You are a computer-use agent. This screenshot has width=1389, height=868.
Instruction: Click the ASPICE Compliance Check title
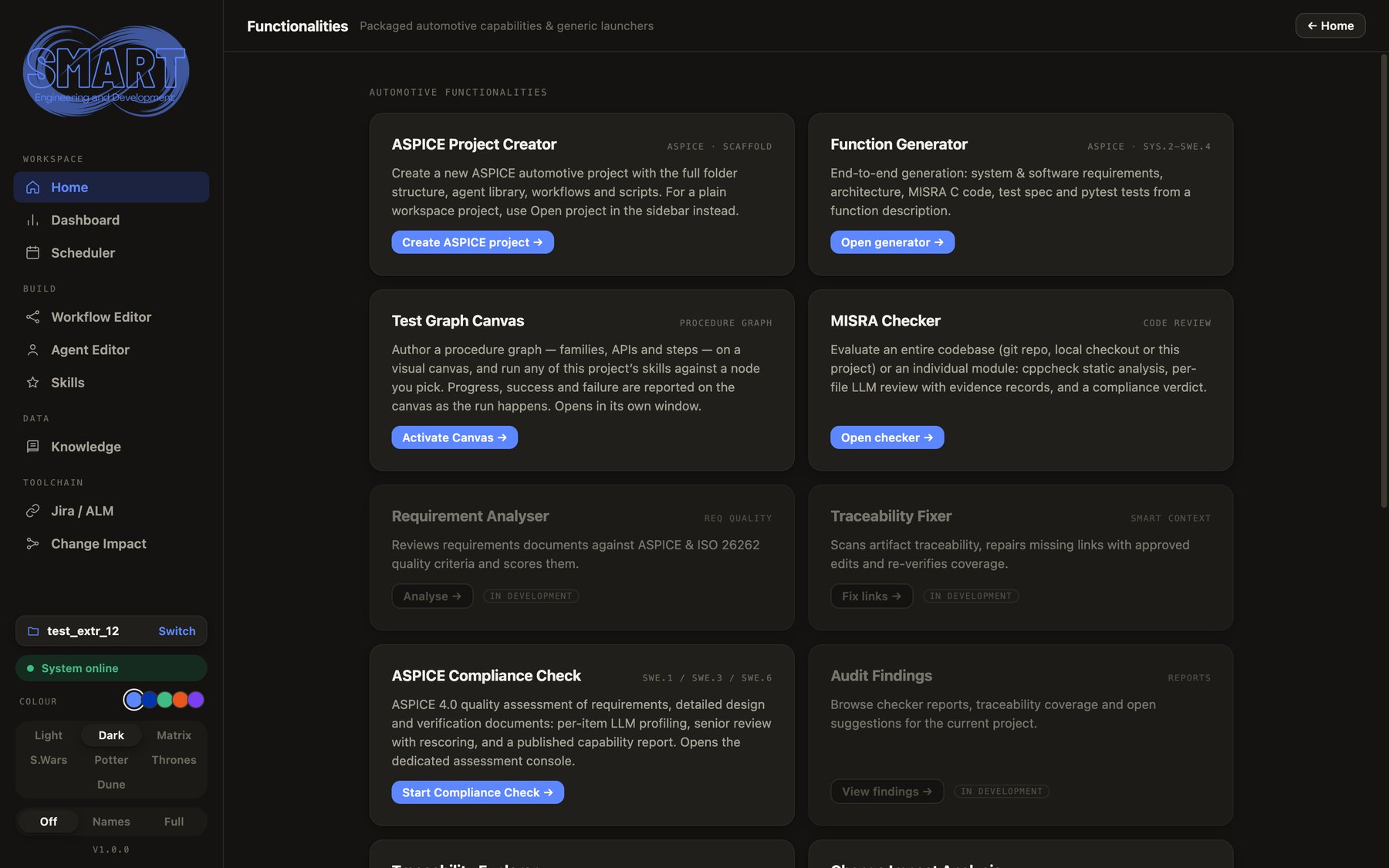(486, 676)
